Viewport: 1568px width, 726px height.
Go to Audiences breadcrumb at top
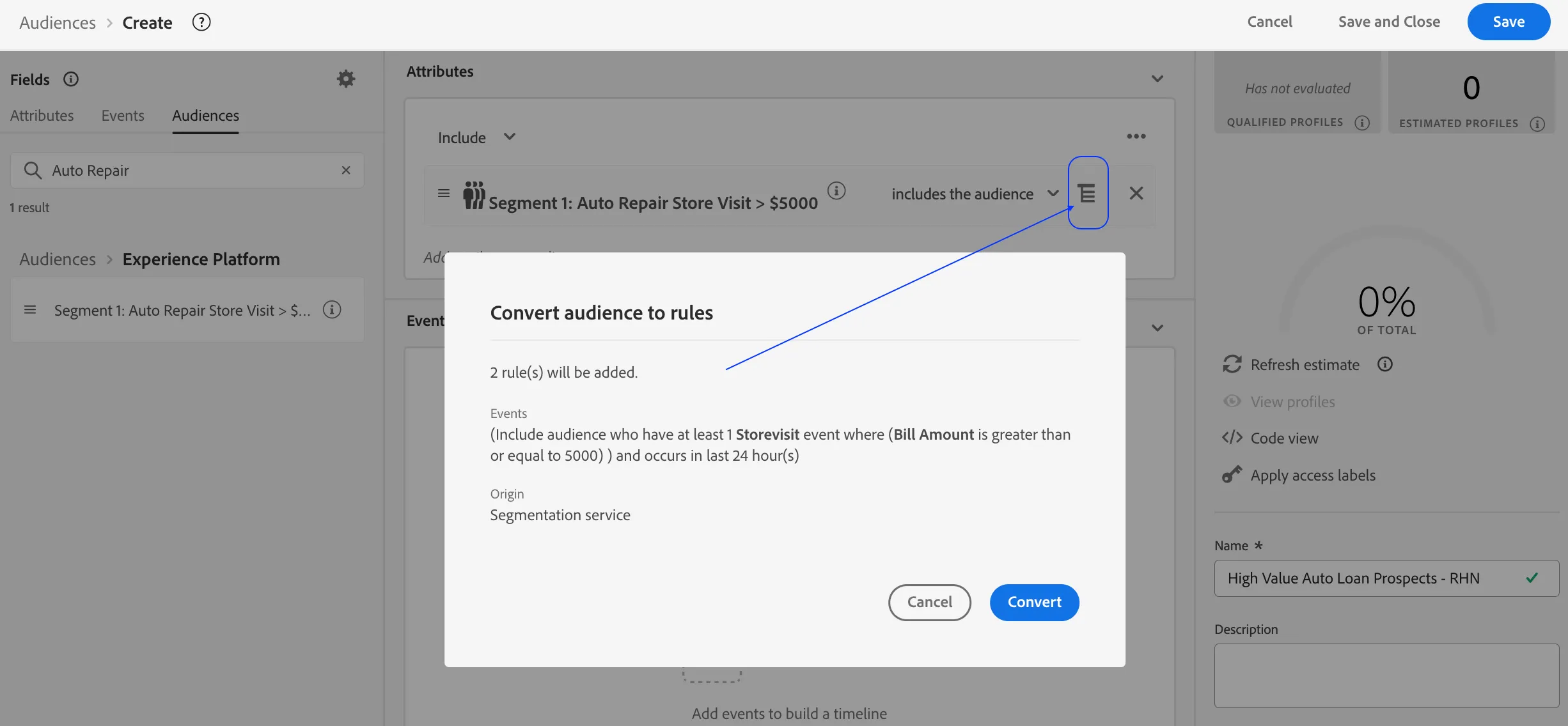(x=58, y=23)
